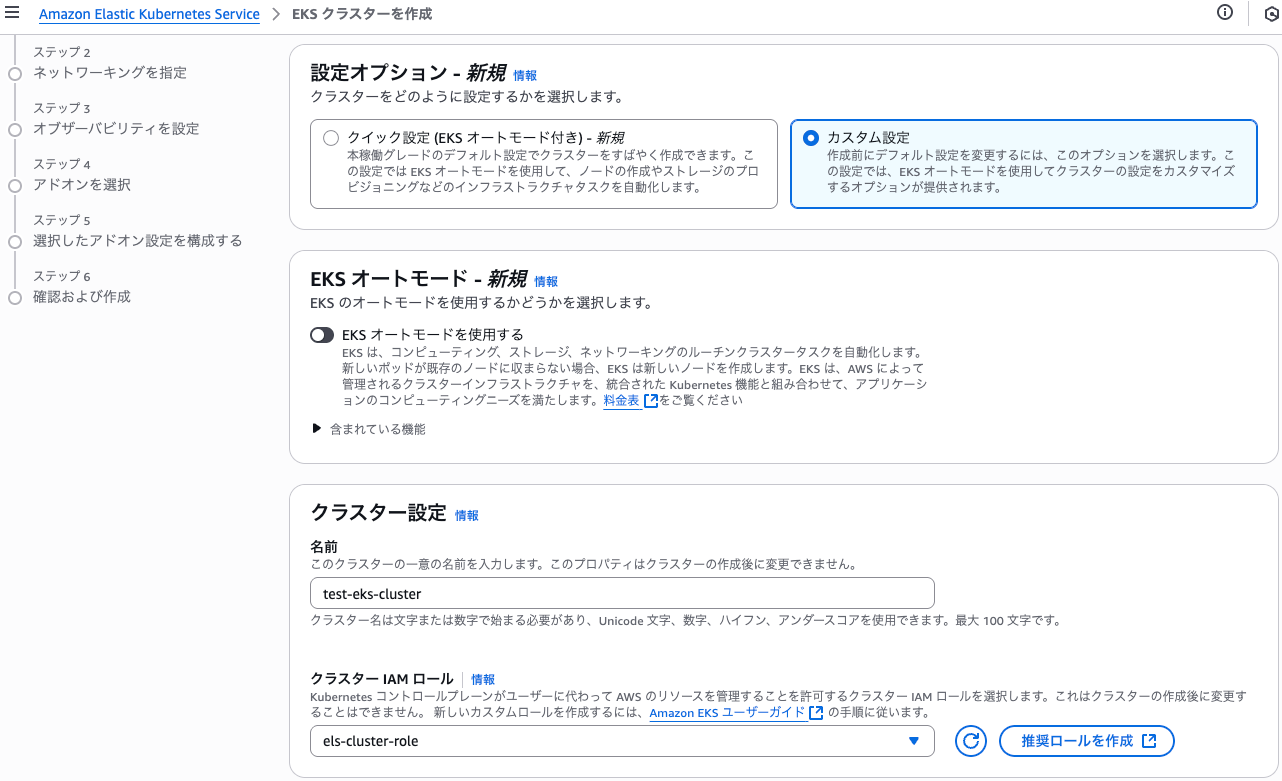Click the info circle icon in top bar
The image size is (1282, 781).
pyautogui.click(x=1225, y=13)
